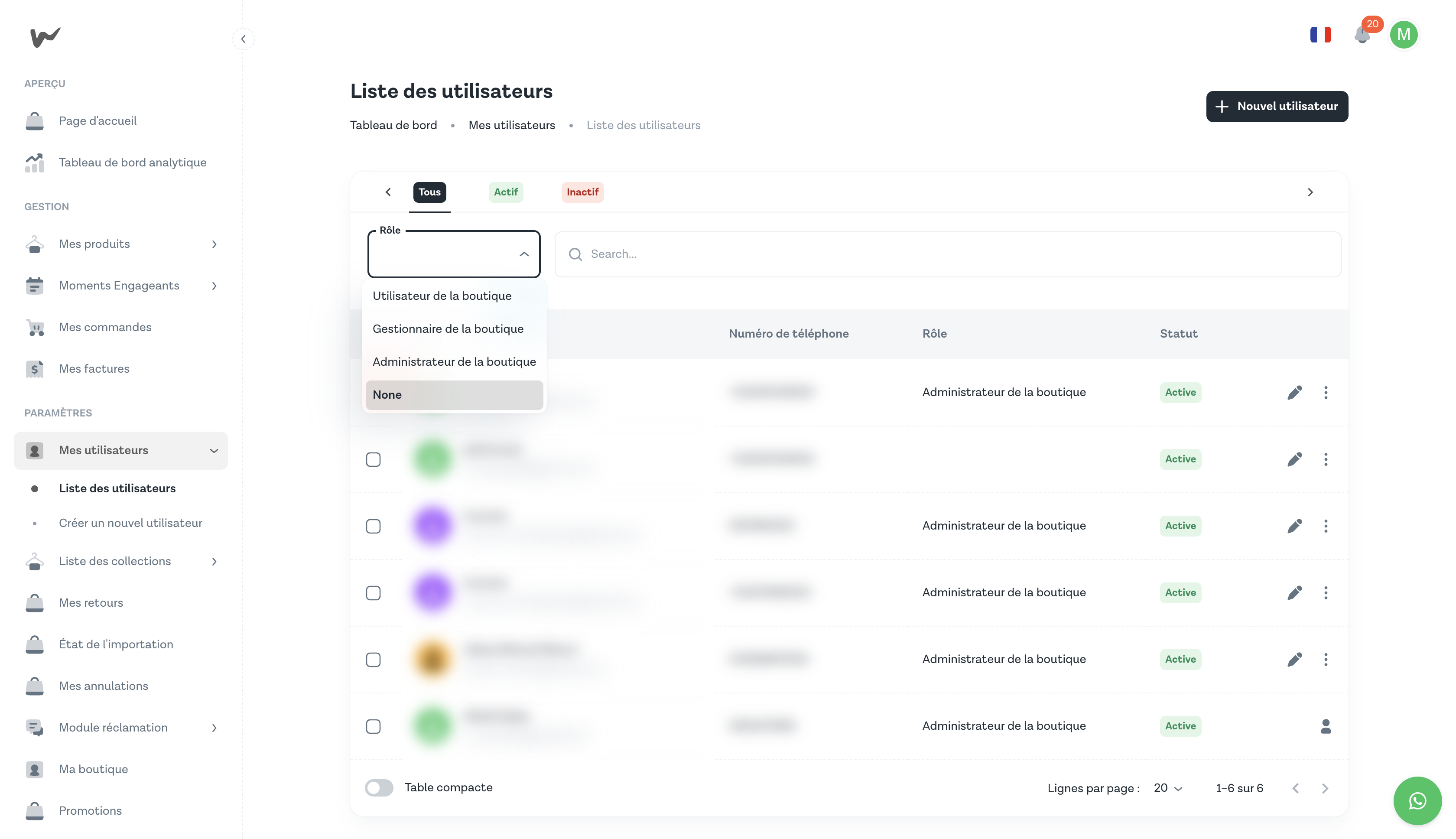Check the last user row checkbox

[x=374, y=726]
